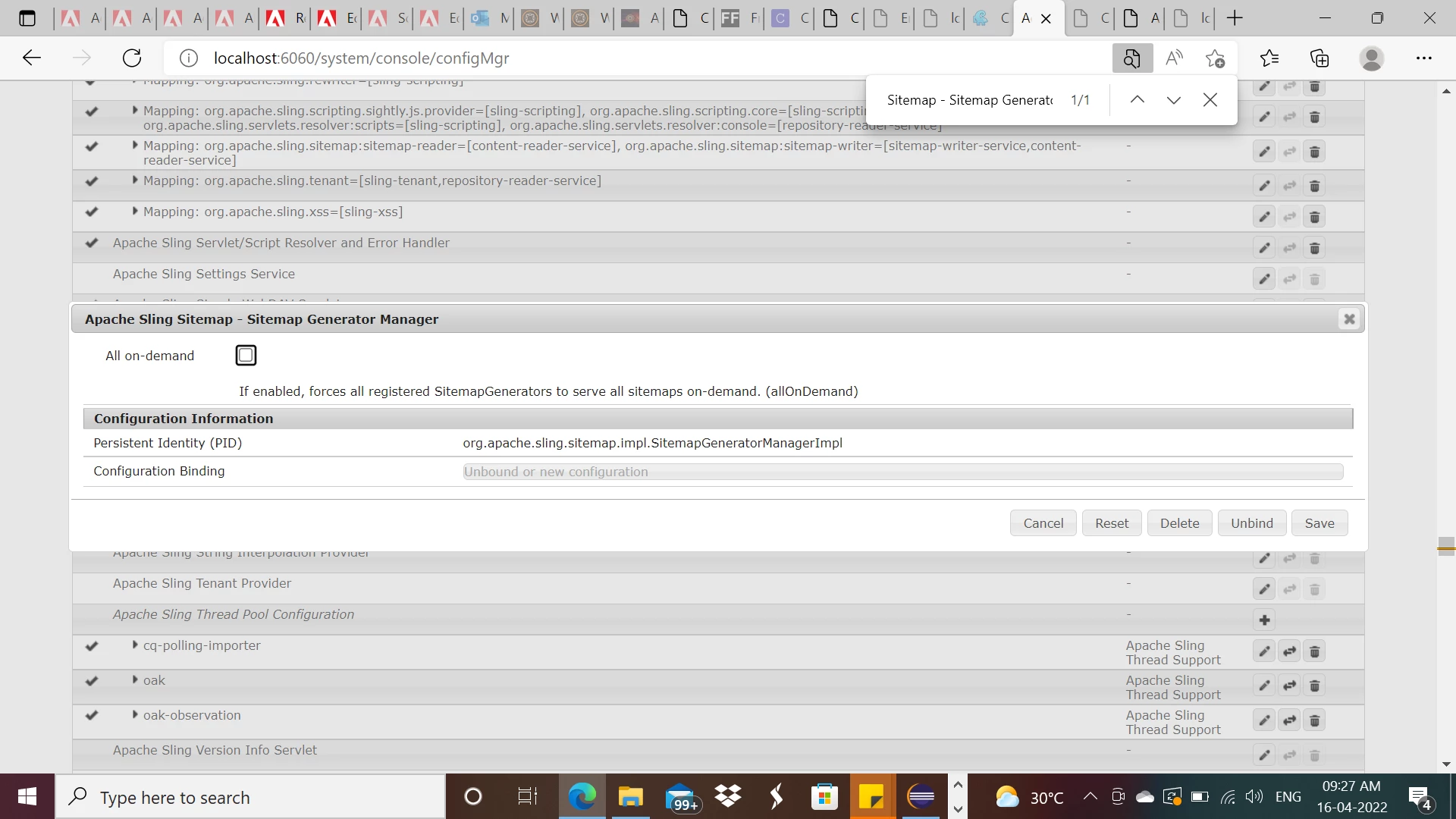Click the Unbind button in dialog
This screenshot has height=819, width=1456.
1251,523
